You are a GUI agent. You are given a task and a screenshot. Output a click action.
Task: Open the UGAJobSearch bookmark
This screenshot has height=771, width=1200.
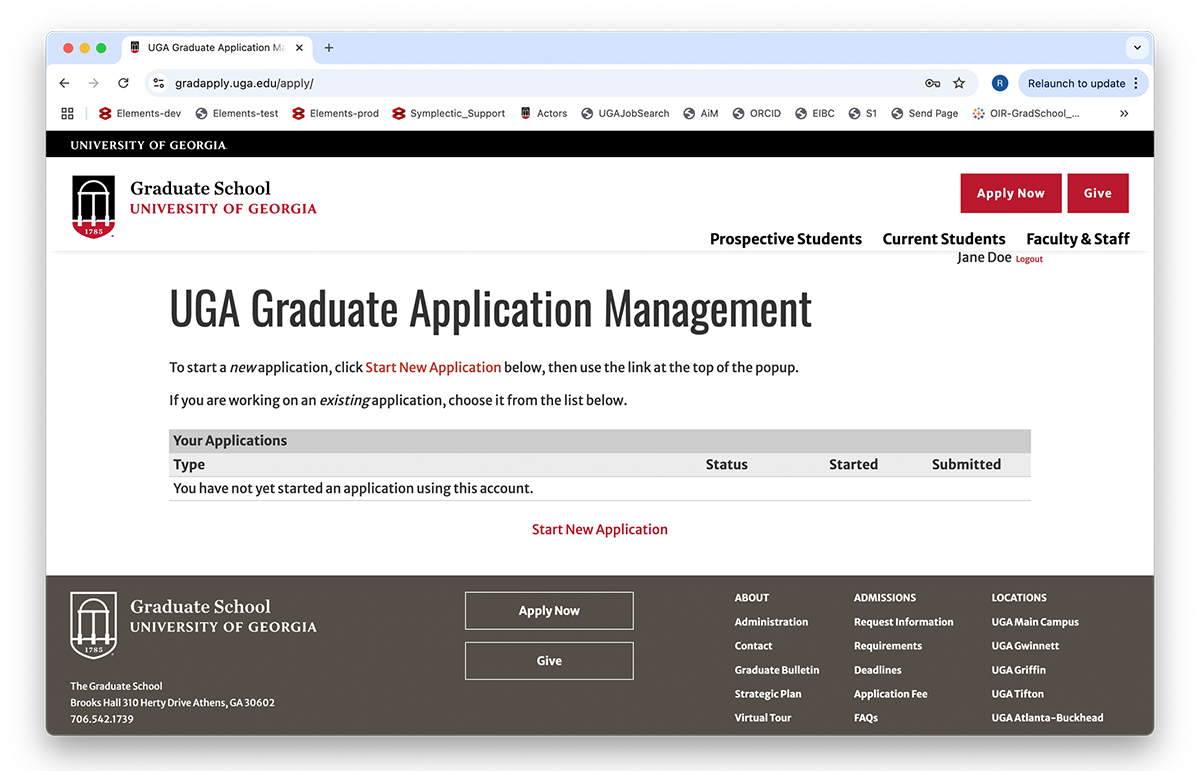click(x=625, y=113)
